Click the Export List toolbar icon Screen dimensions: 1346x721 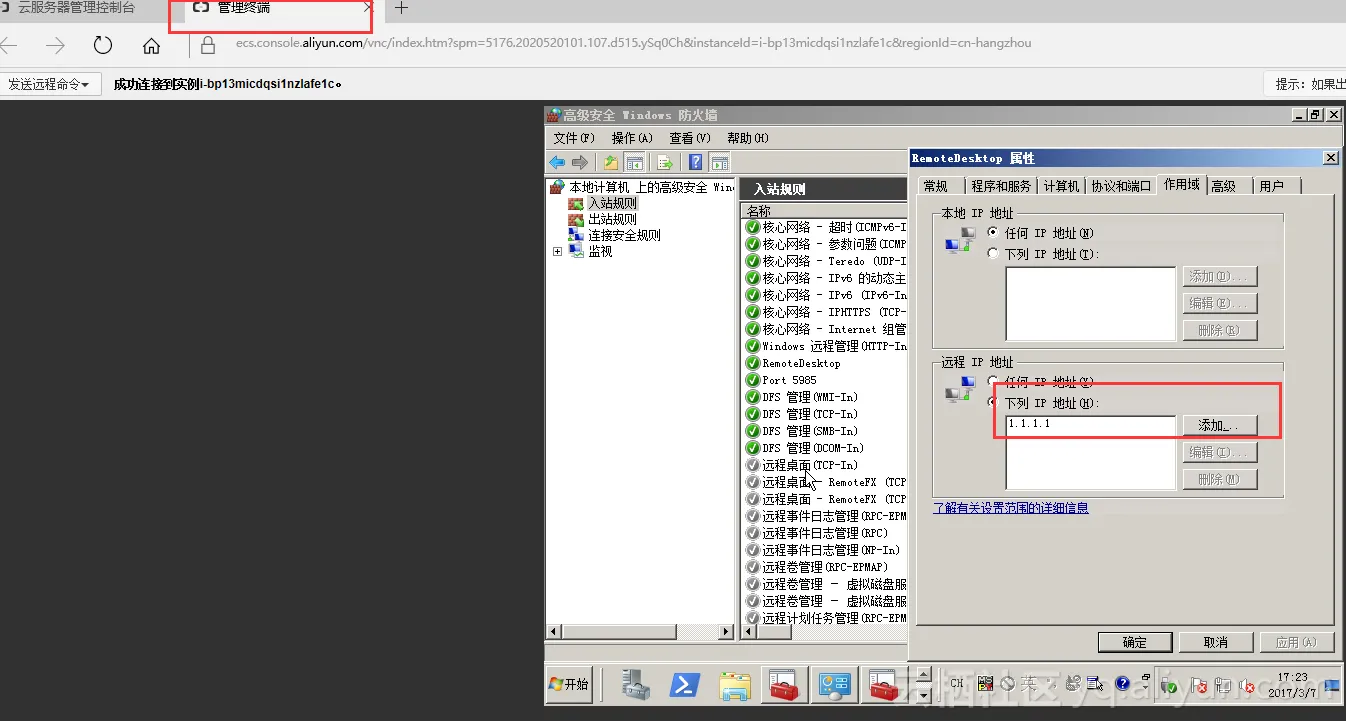[664, 162]
